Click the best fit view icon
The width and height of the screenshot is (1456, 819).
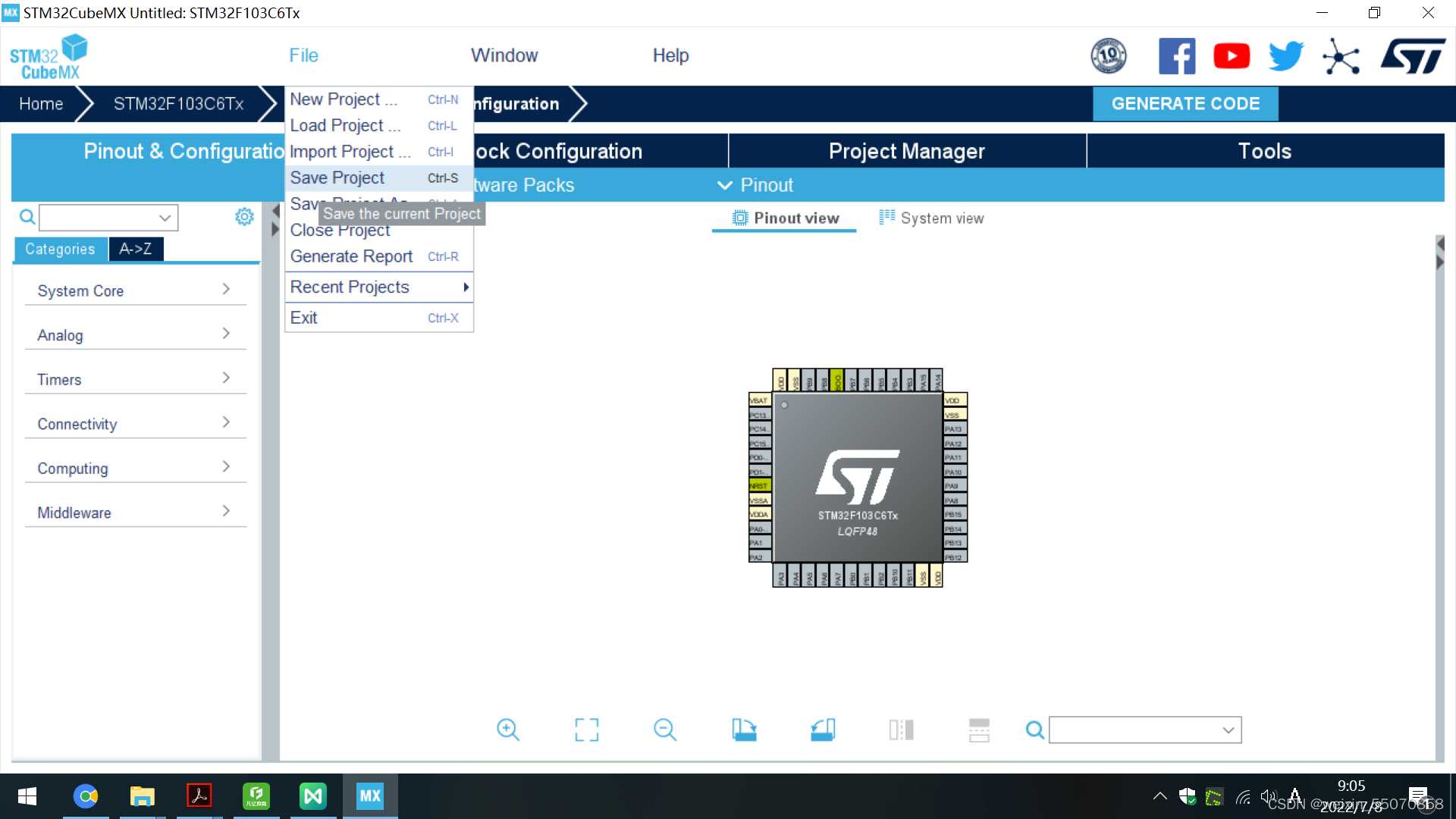(x=586, y=730)
